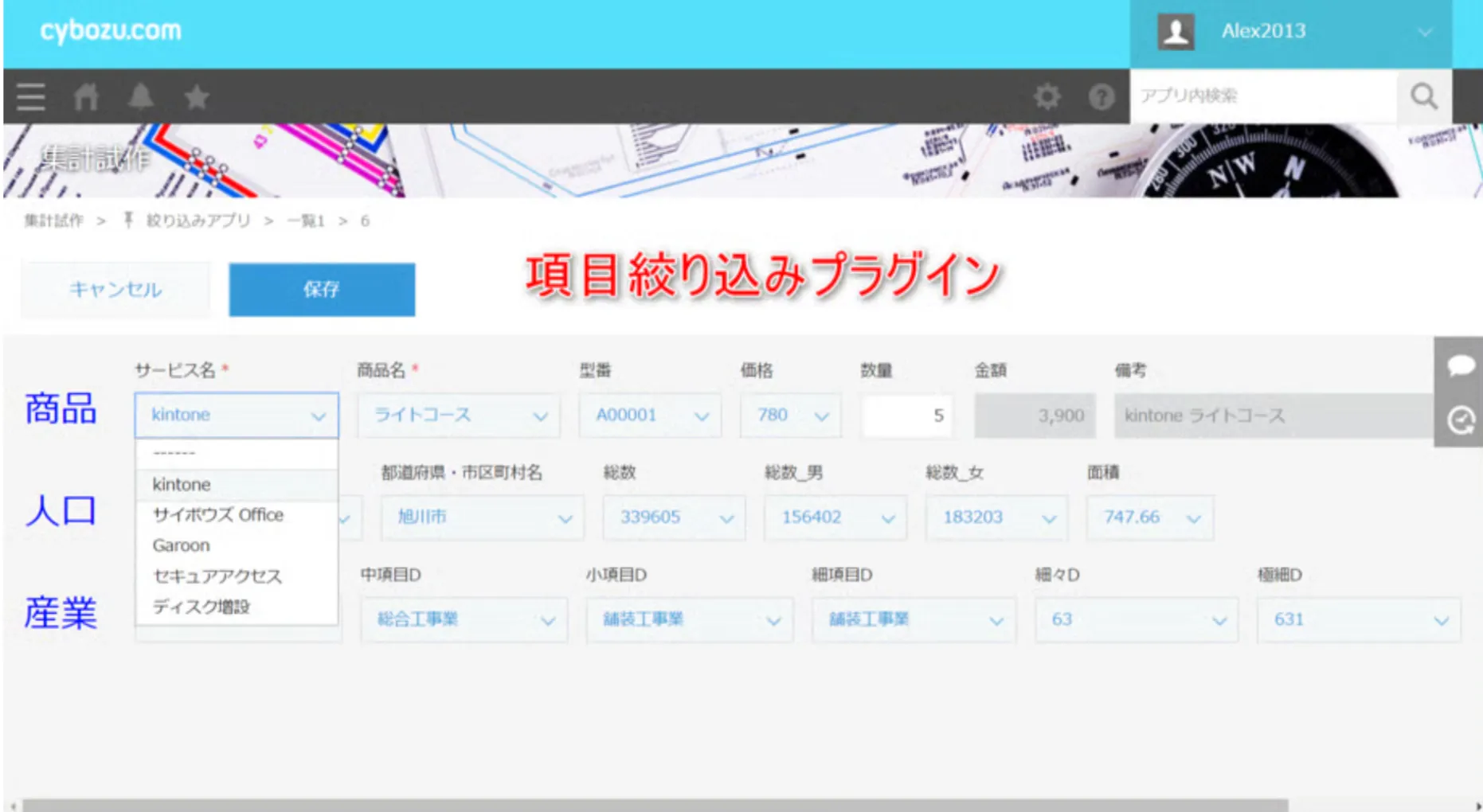Image resolution: width=1483 pixels, height=812 pixels.
Task: Go to the home portal icon
Action: (x=86, y=96)
